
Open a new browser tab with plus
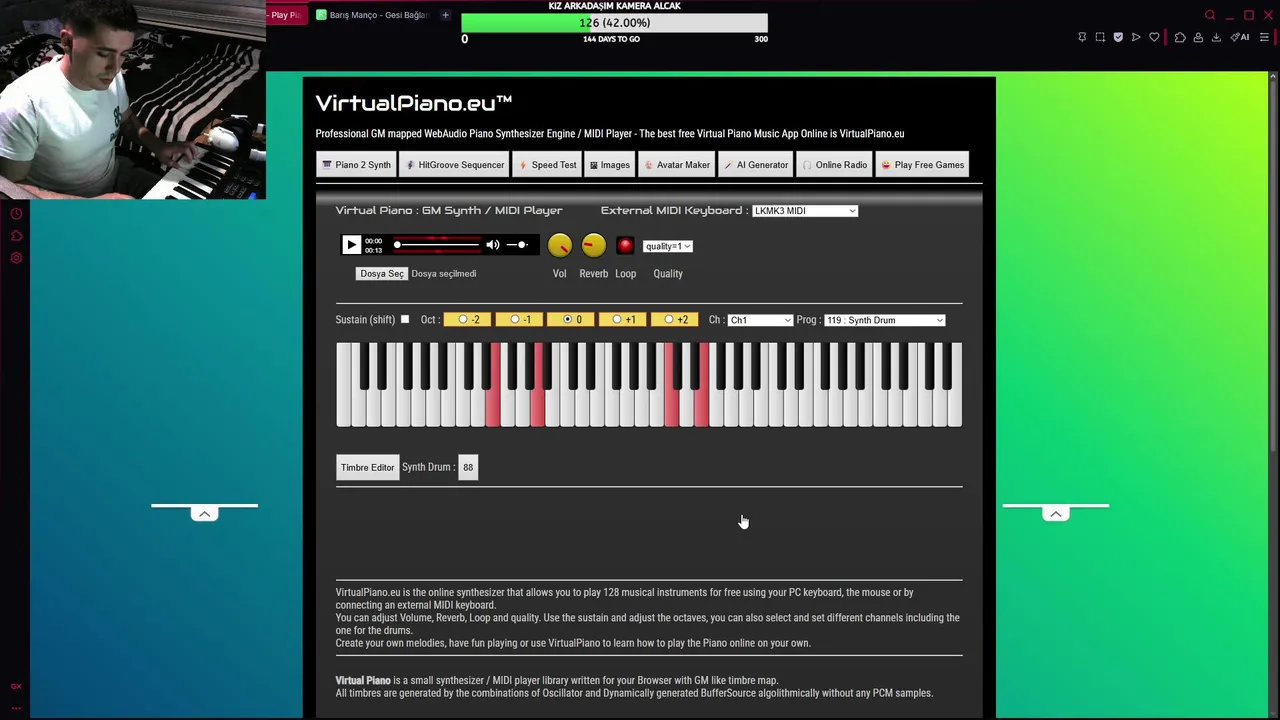(445, 15)
